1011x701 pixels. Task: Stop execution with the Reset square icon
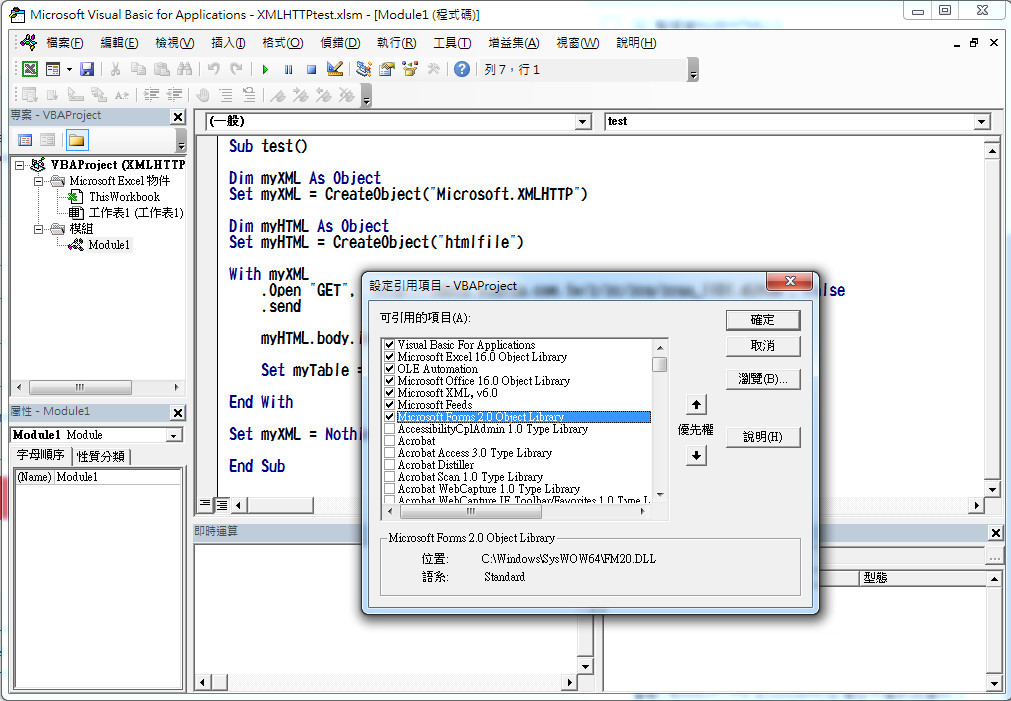tap(311, 69)
